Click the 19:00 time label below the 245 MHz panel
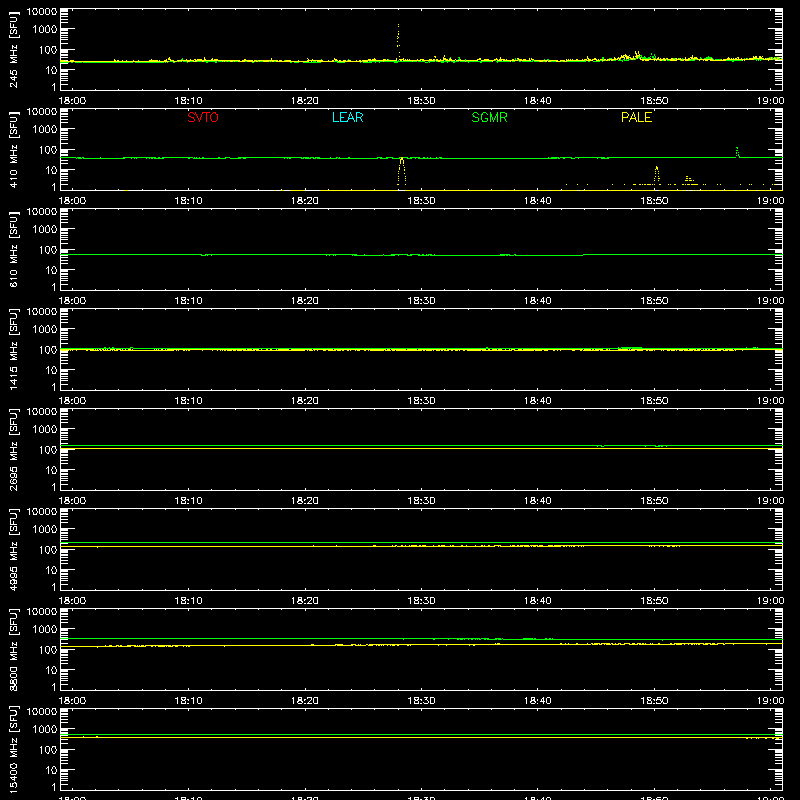The image size is (800, 800). (770, 101)
